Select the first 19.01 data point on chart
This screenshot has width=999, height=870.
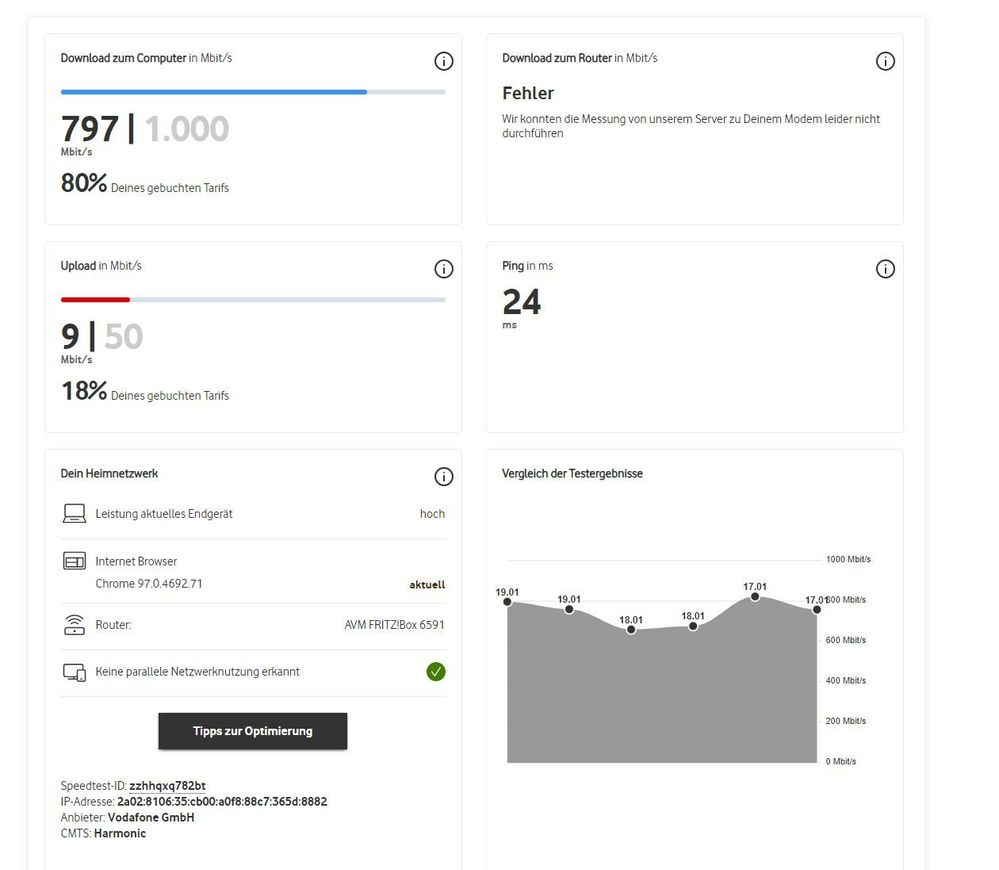pos(507,601)
